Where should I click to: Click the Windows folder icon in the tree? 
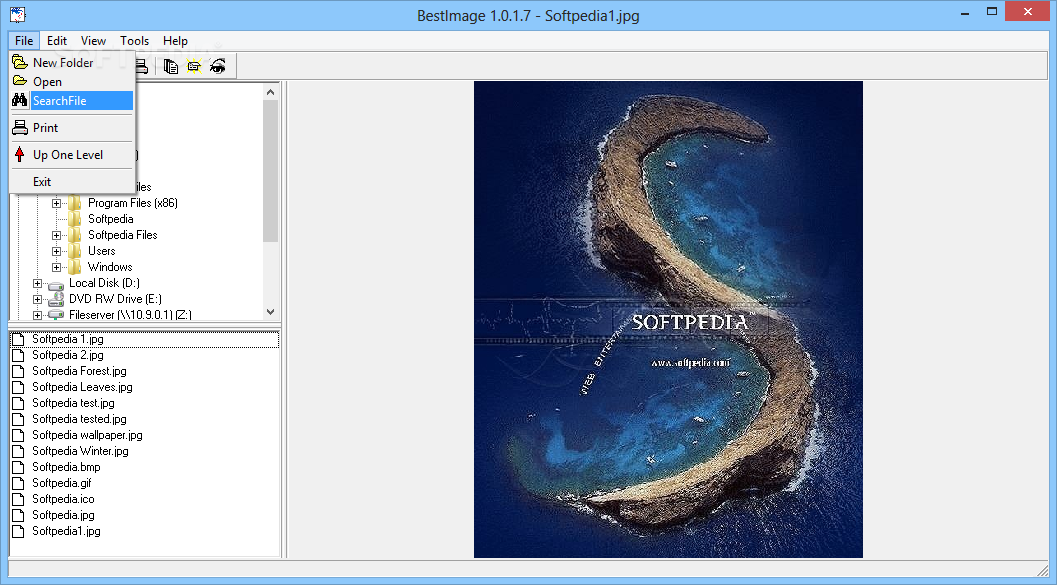coord(75,267)
